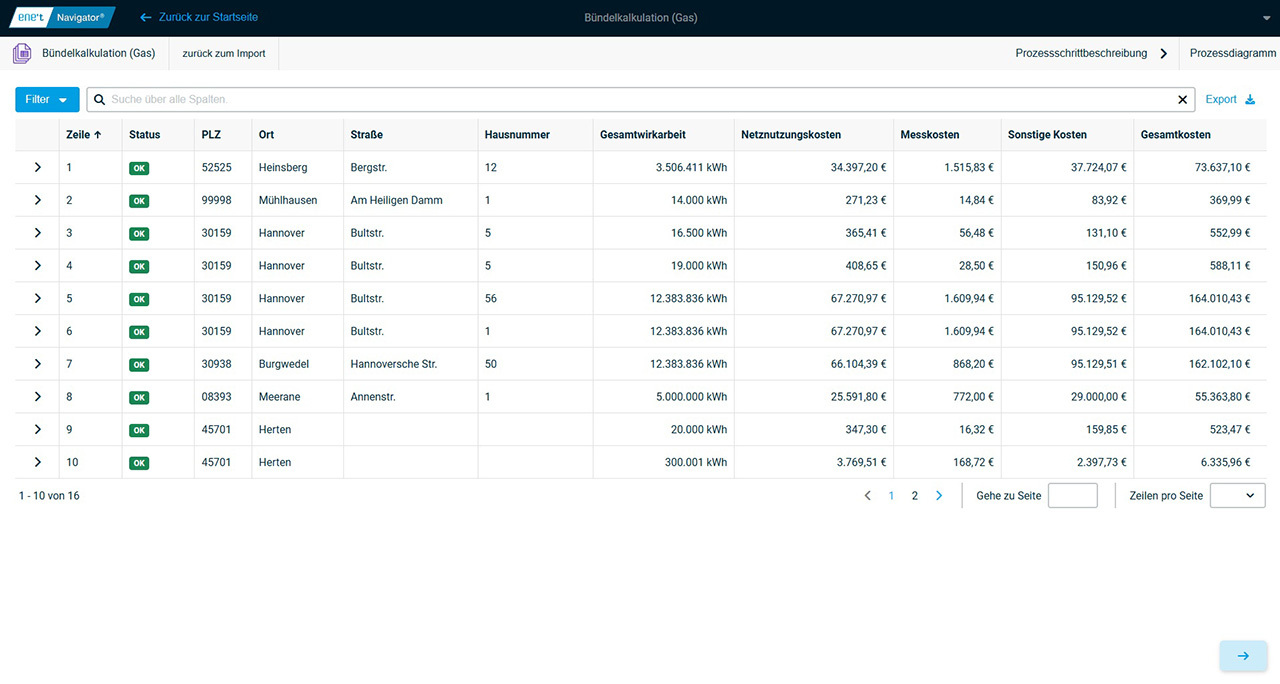Clear the search field with X icon
Viewport: 1280px width, 684px height.
1183,100
